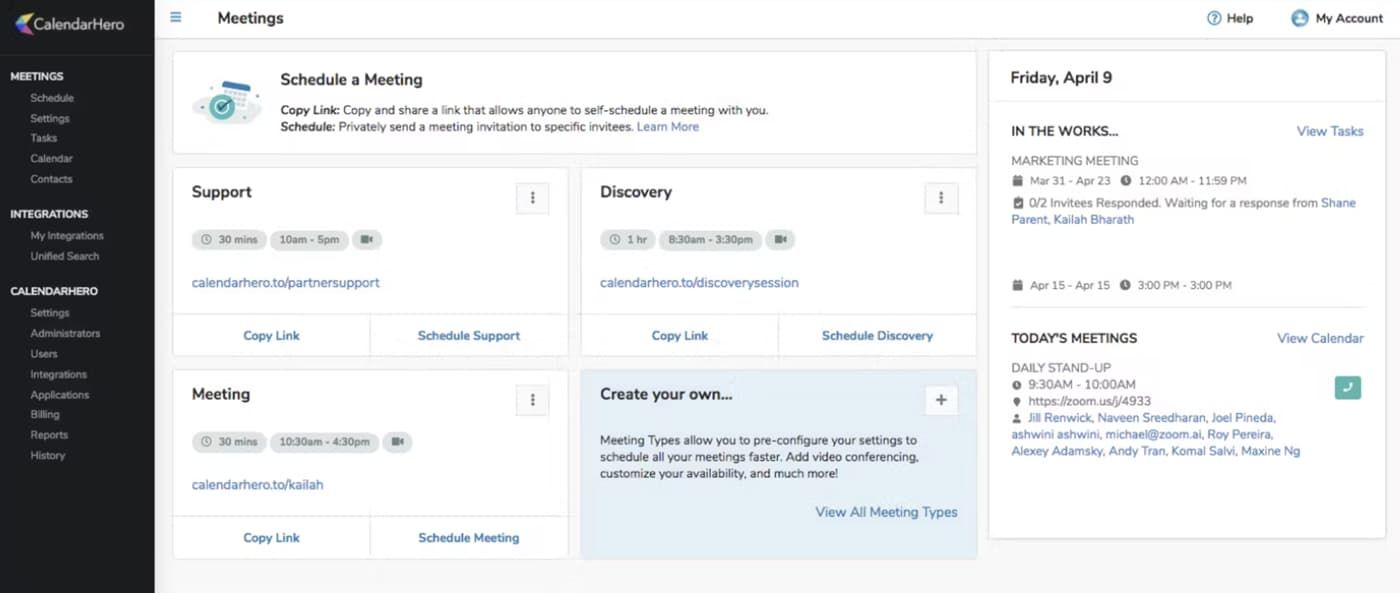
Task: Click the Help question mark icon
Action: 1214,18
